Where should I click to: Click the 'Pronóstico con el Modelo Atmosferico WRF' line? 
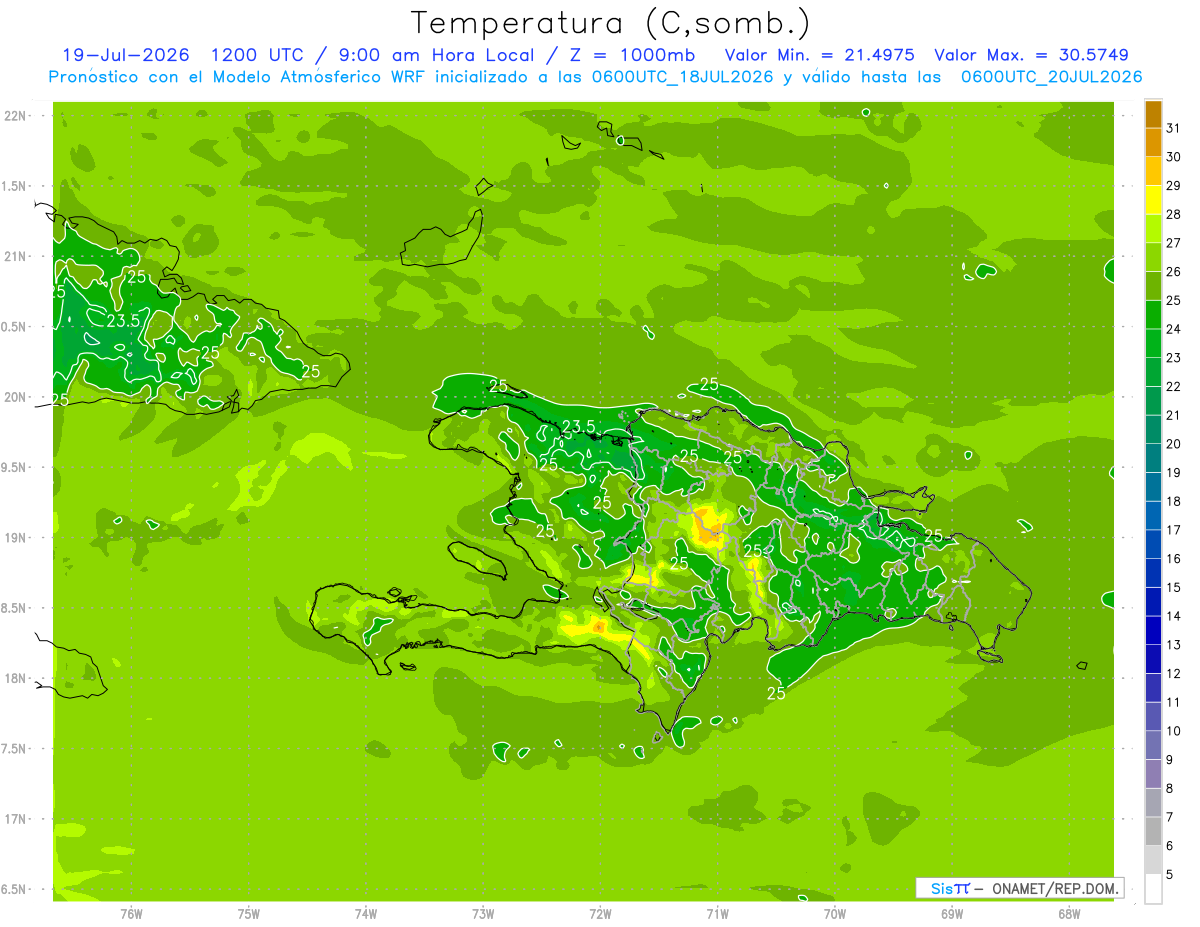tap(239, 77)
